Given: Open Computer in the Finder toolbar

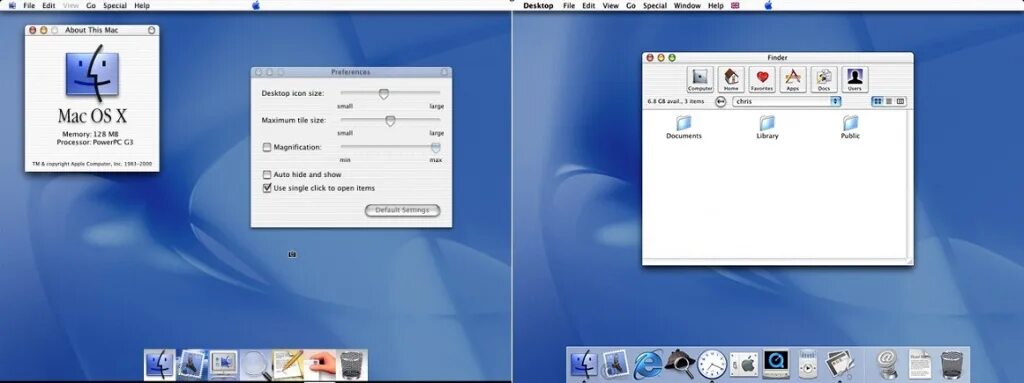Looking at the screenshot, I should coord(700,80).
